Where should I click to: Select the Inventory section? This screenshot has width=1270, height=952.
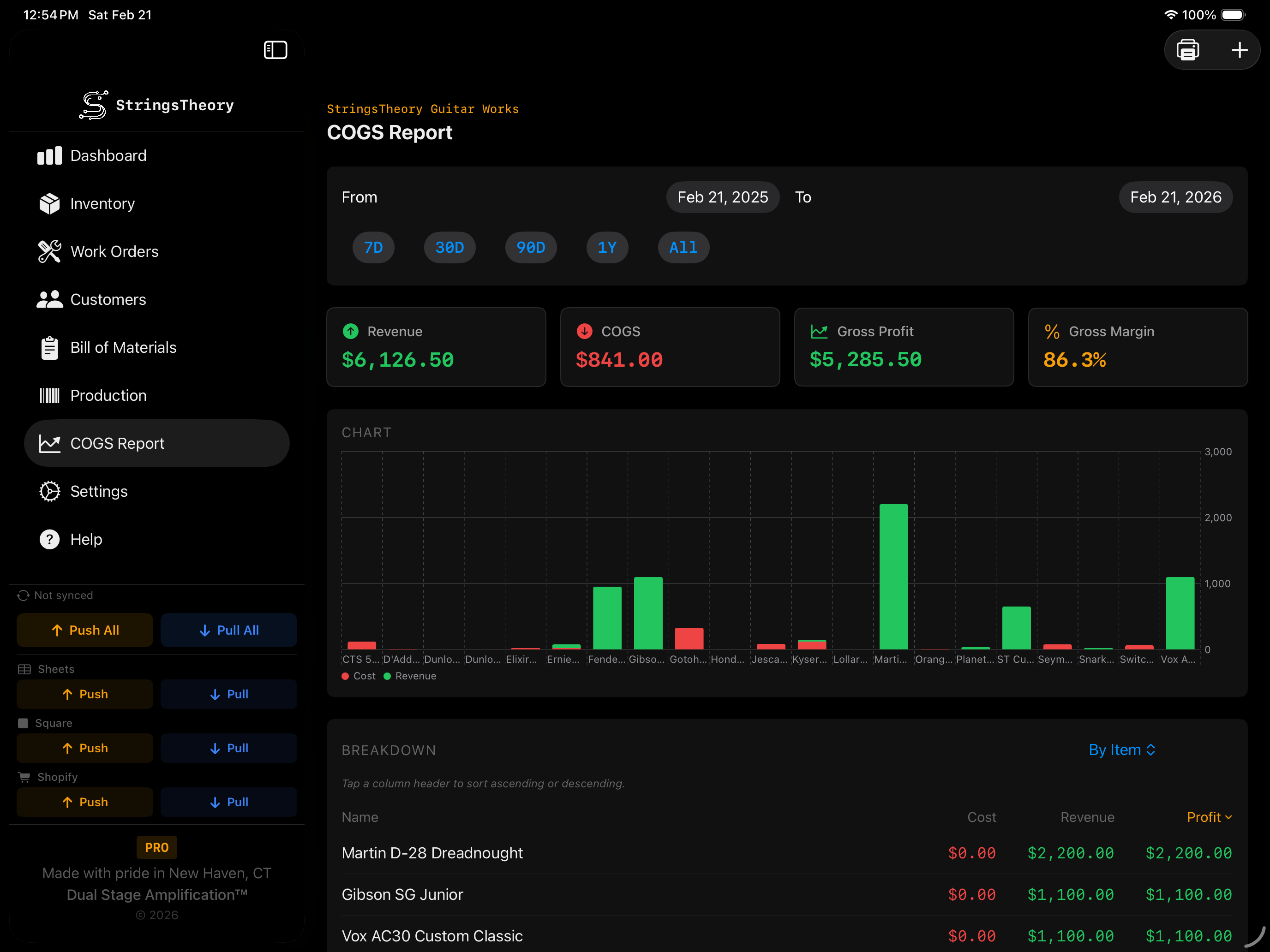click(102, 203)
